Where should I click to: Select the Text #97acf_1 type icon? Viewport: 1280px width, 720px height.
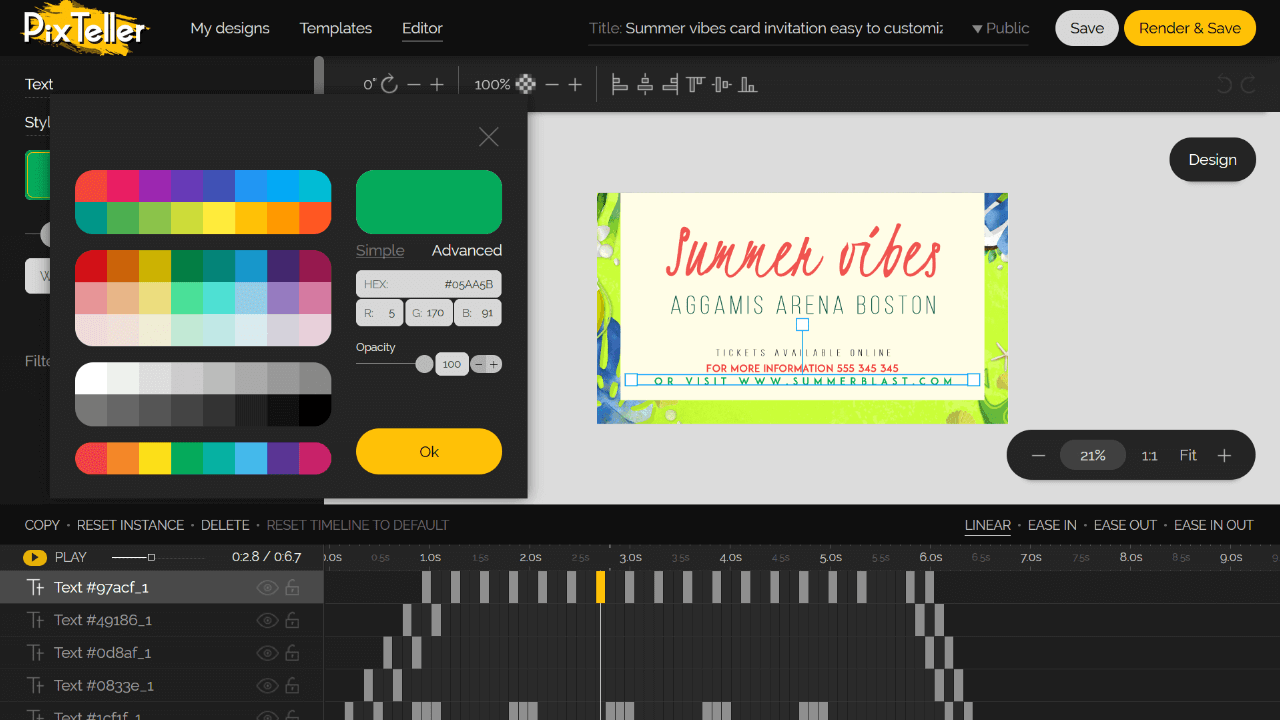click(x=36, y=587)
